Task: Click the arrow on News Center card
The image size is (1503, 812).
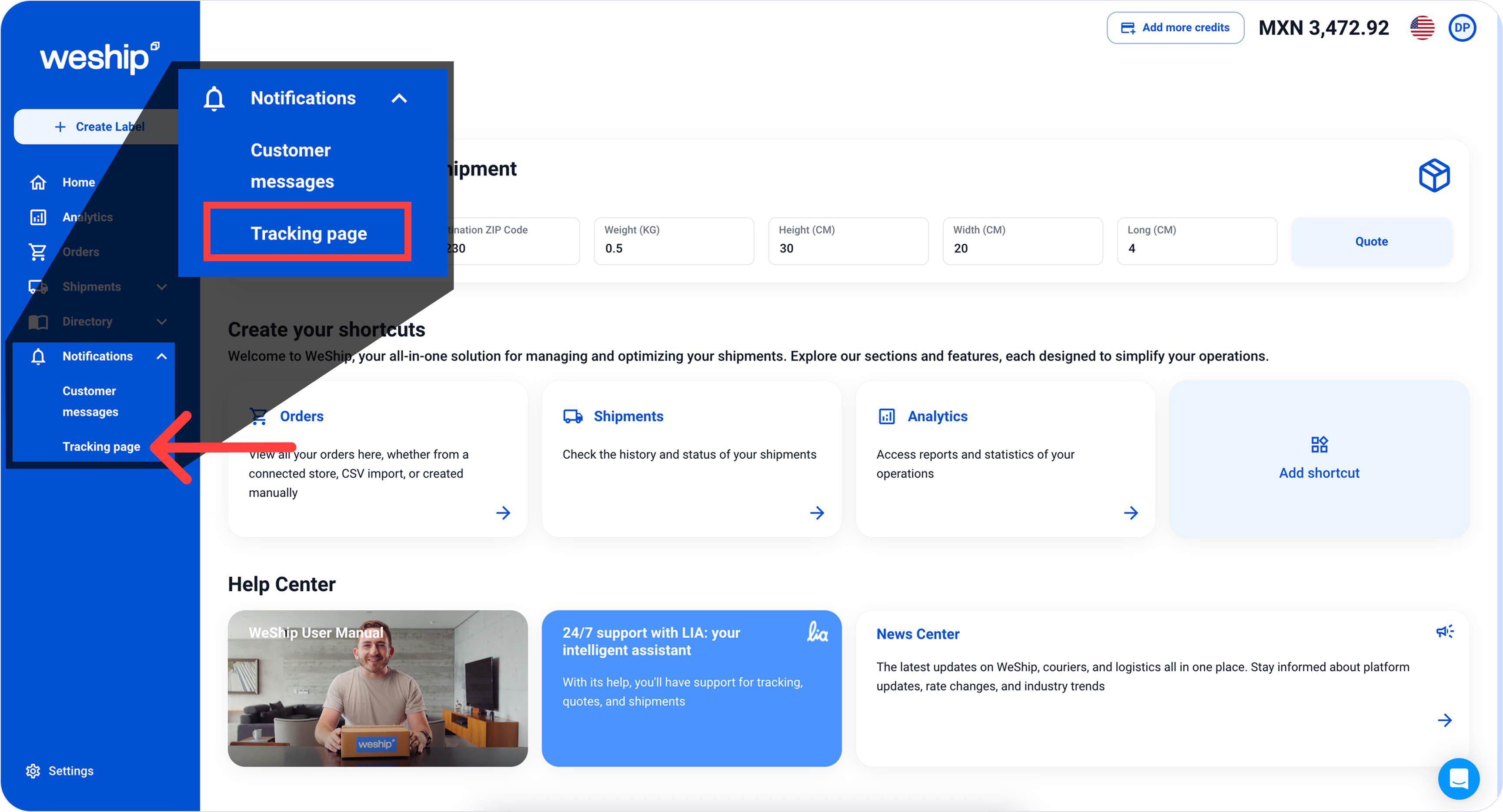Action: pos(1445,720)
